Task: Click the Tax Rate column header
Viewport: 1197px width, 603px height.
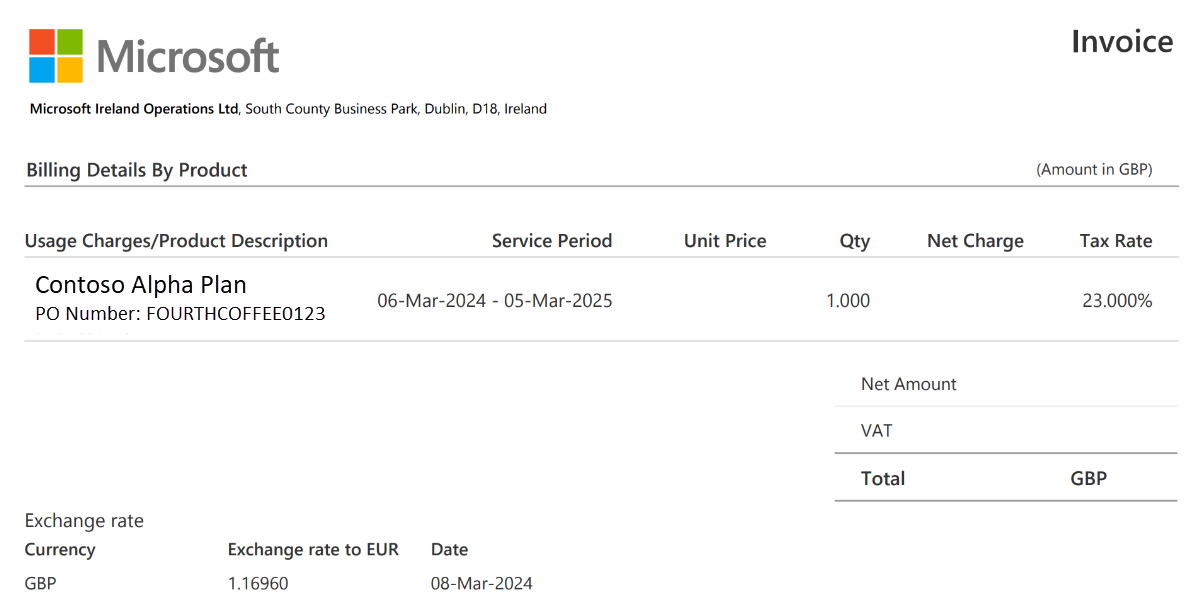Action: coord(1116,241)
